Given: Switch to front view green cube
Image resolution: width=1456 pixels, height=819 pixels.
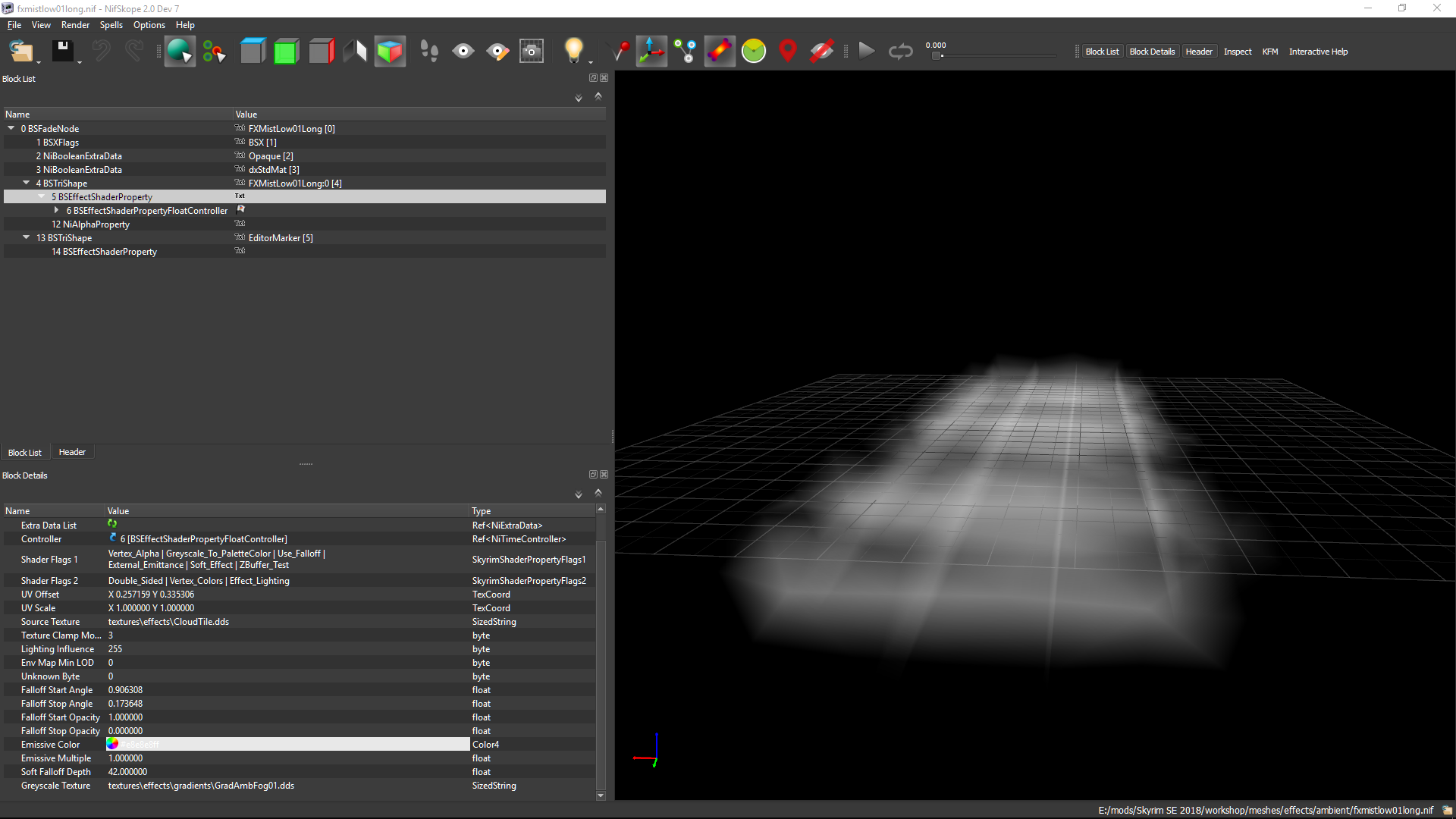Looking at the screenshot, I should (x=287, y=52).
